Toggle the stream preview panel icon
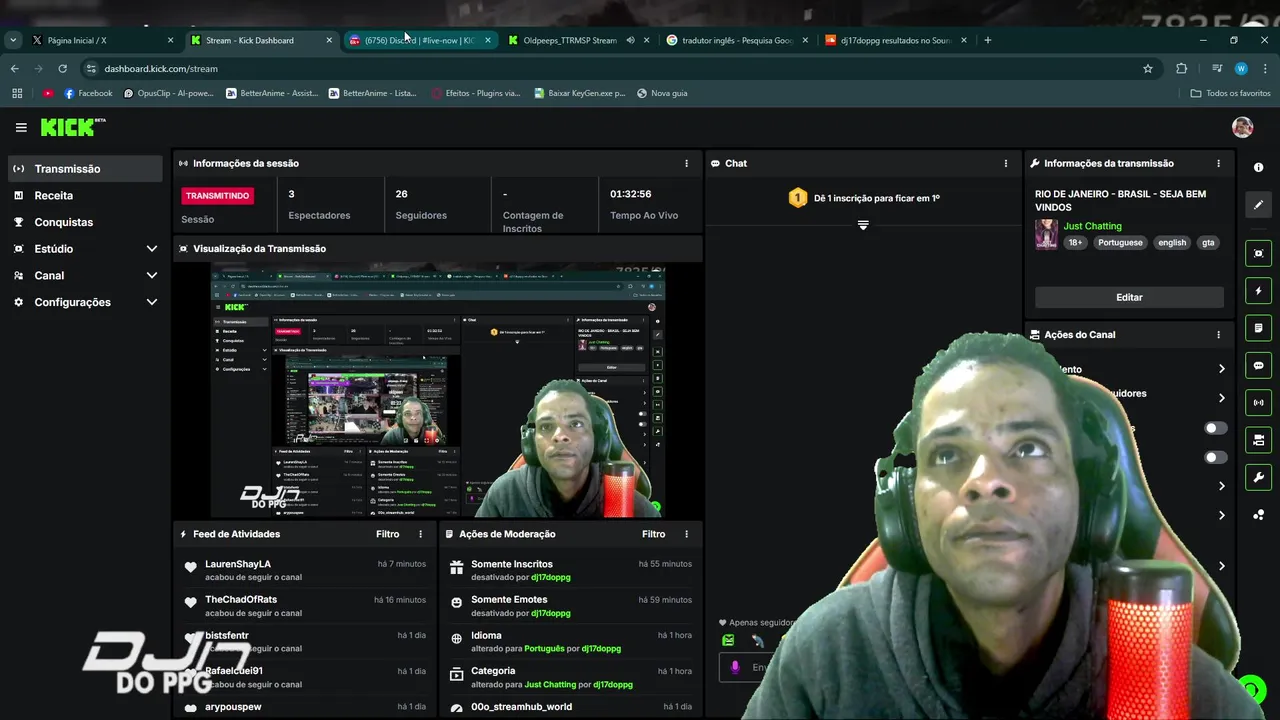Screen dimensions: 1280x720 (1258, 254)
